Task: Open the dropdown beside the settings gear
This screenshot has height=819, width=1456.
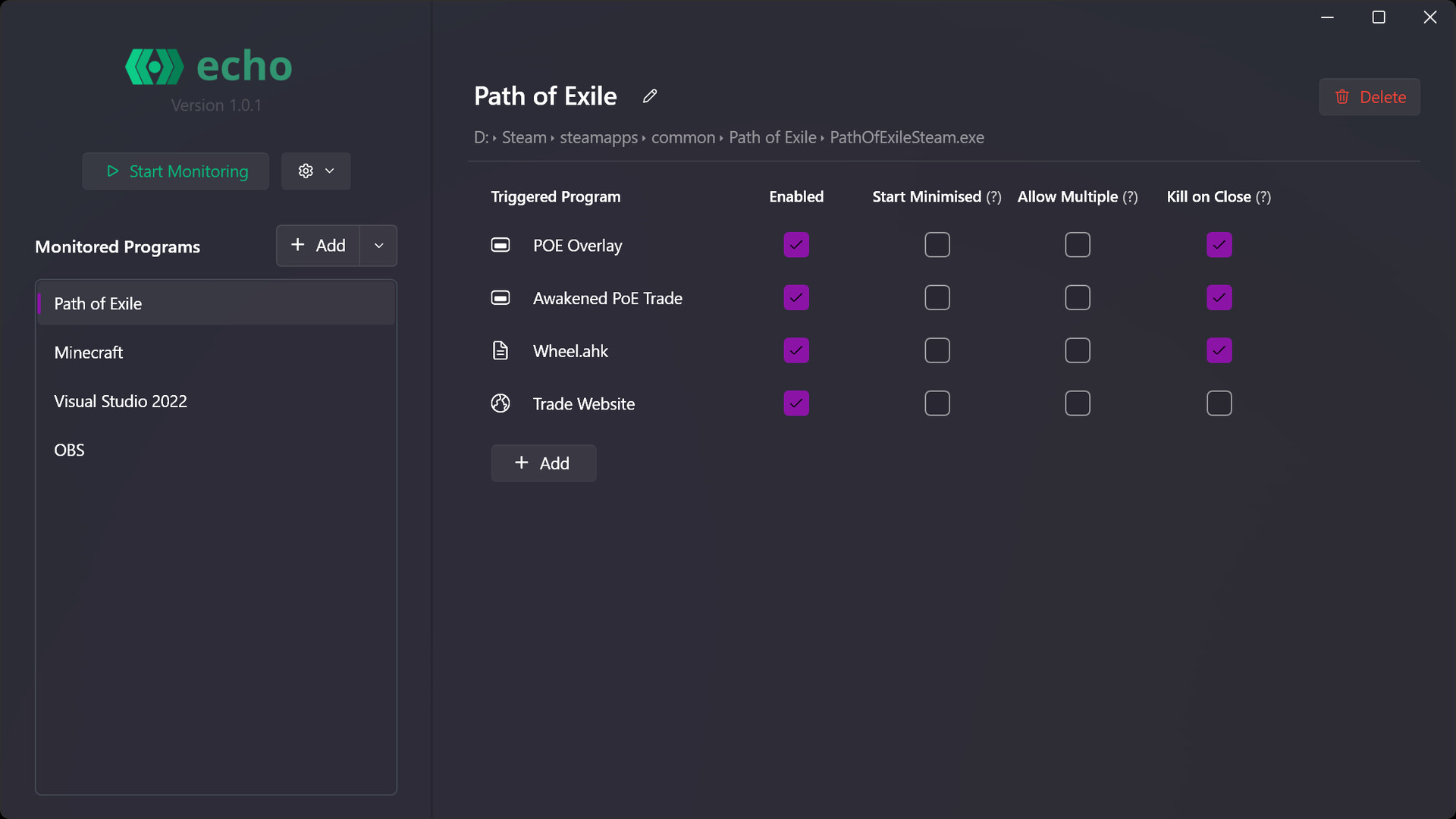Action: (x=328, y=171)
